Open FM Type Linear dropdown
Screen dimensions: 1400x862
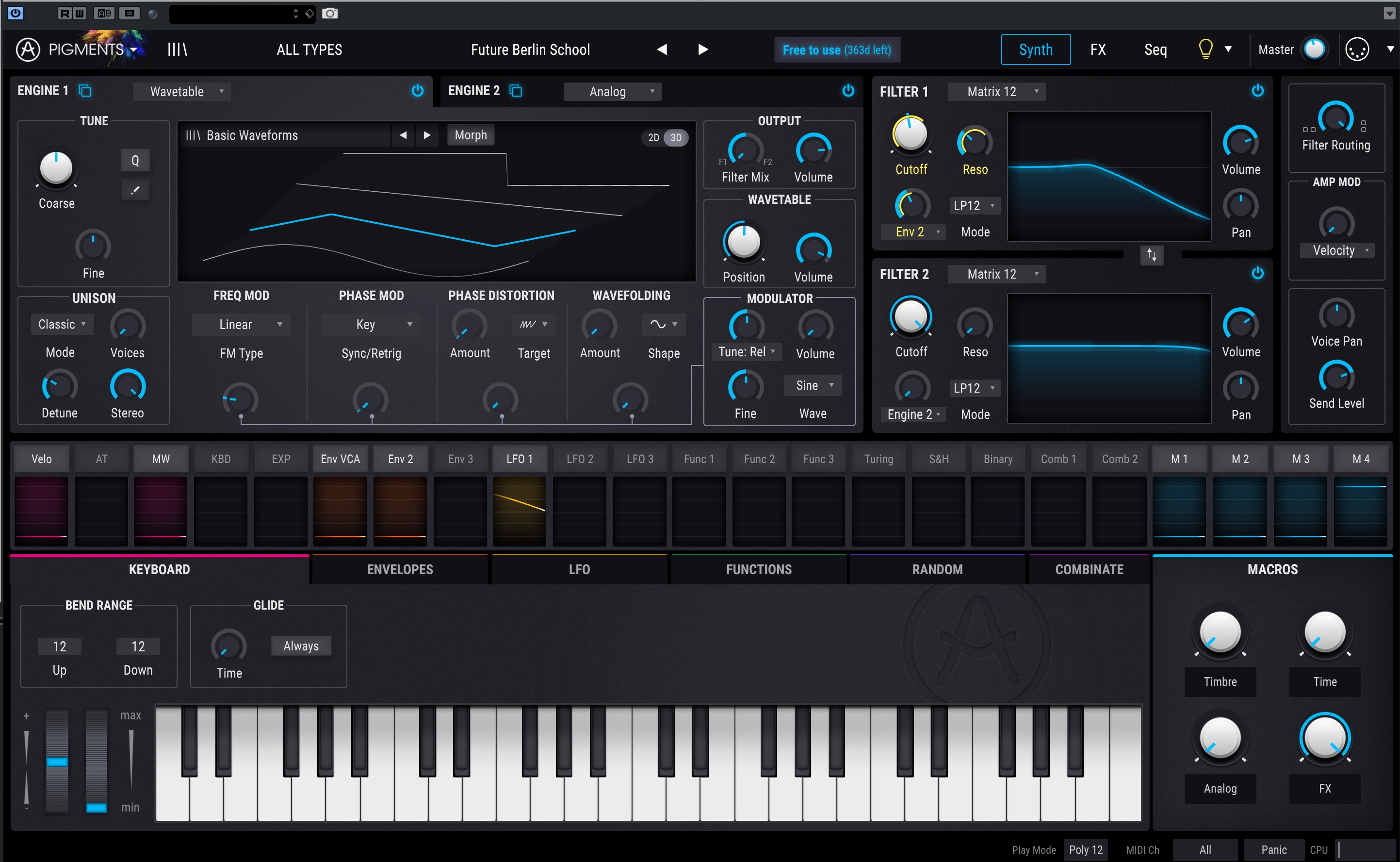(x=241, y=324)
